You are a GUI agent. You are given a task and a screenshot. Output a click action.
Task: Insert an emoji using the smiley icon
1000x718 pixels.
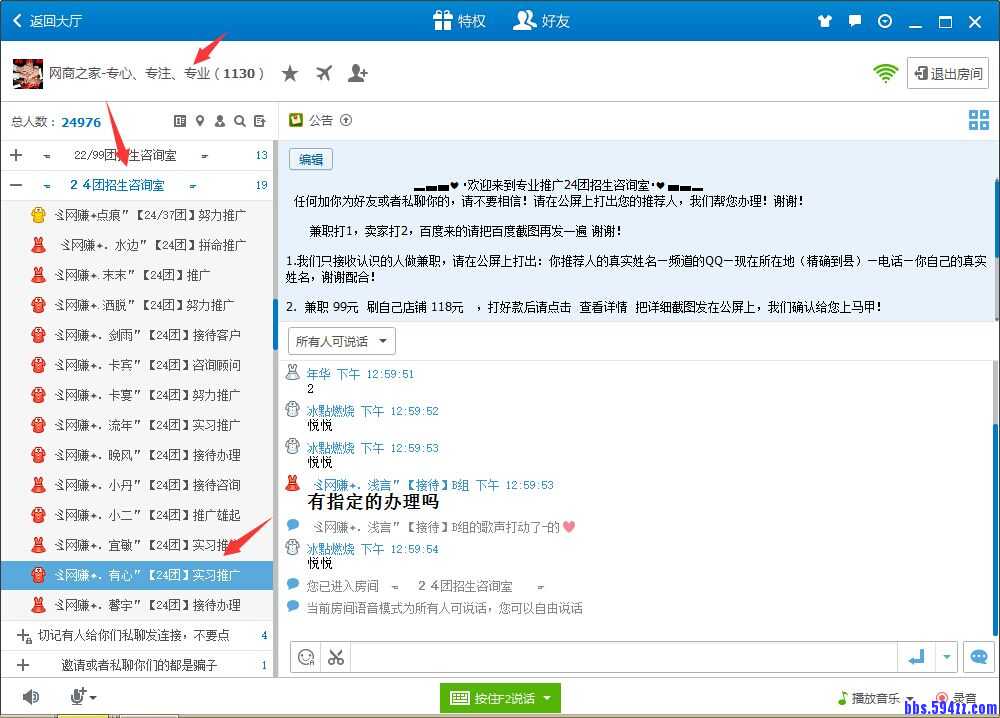305,657
